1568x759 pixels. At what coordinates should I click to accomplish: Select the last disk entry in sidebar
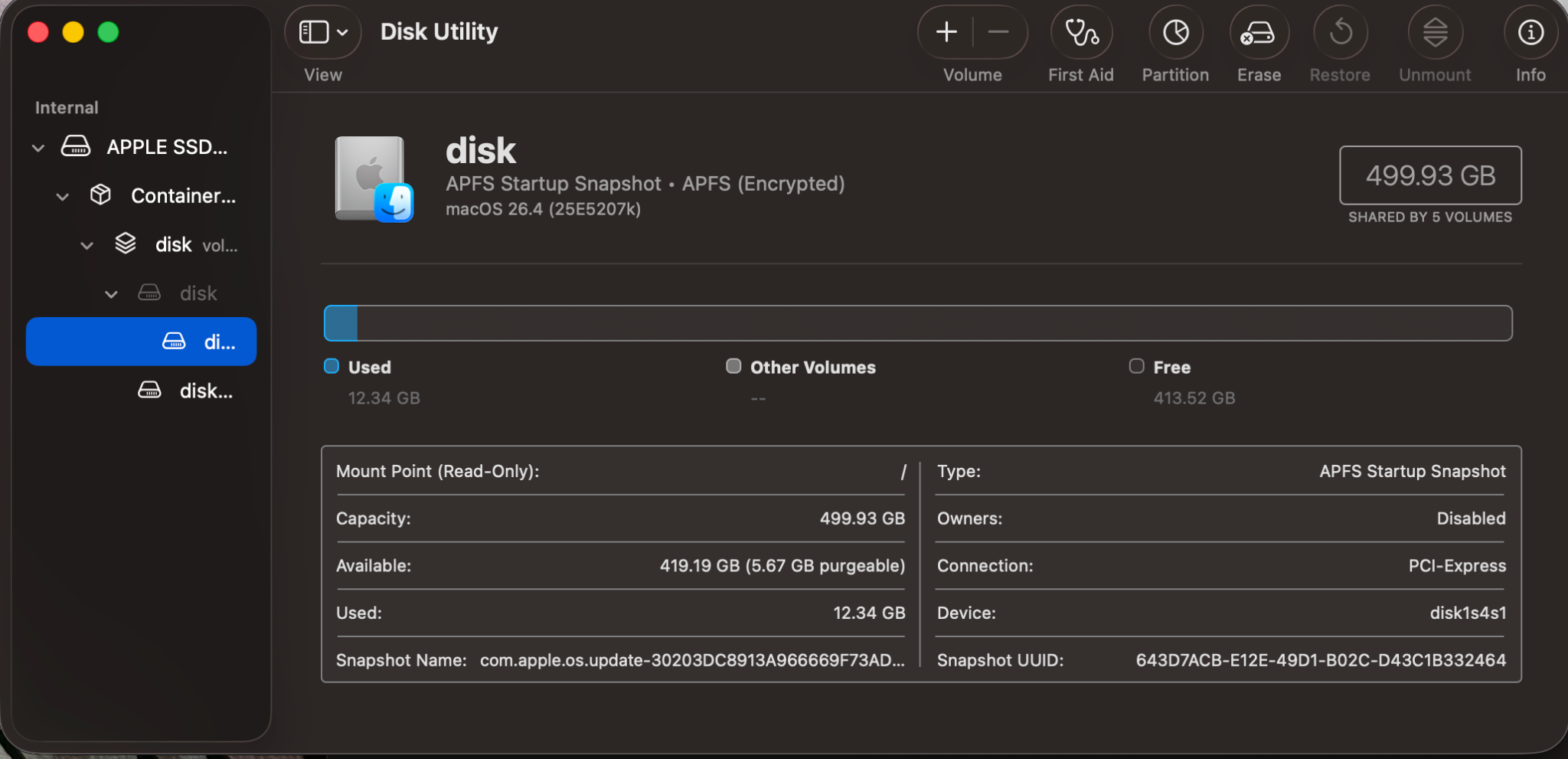tap(204, 391)
